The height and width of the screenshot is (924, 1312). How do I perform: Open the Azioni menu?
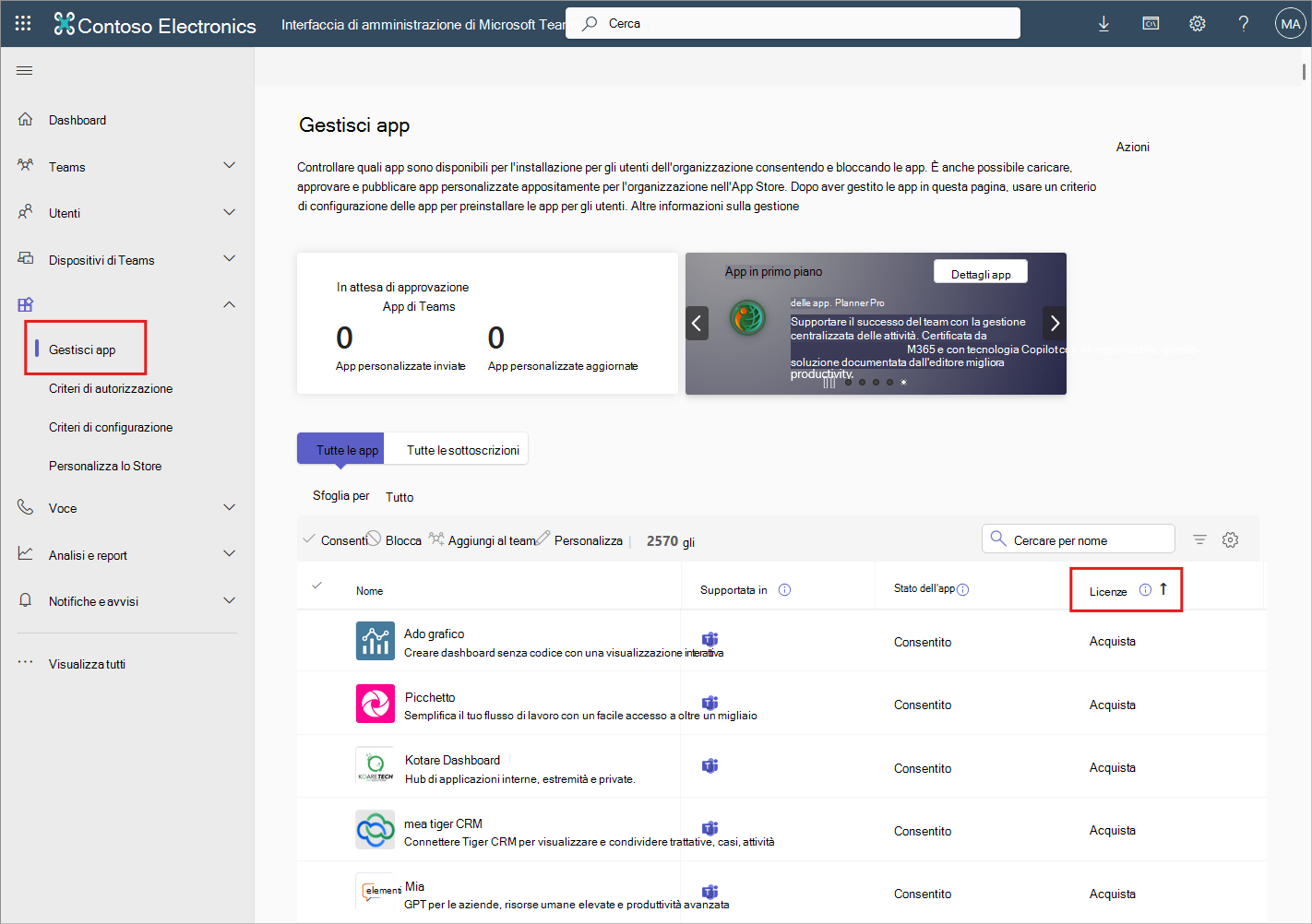point(1132,148)
